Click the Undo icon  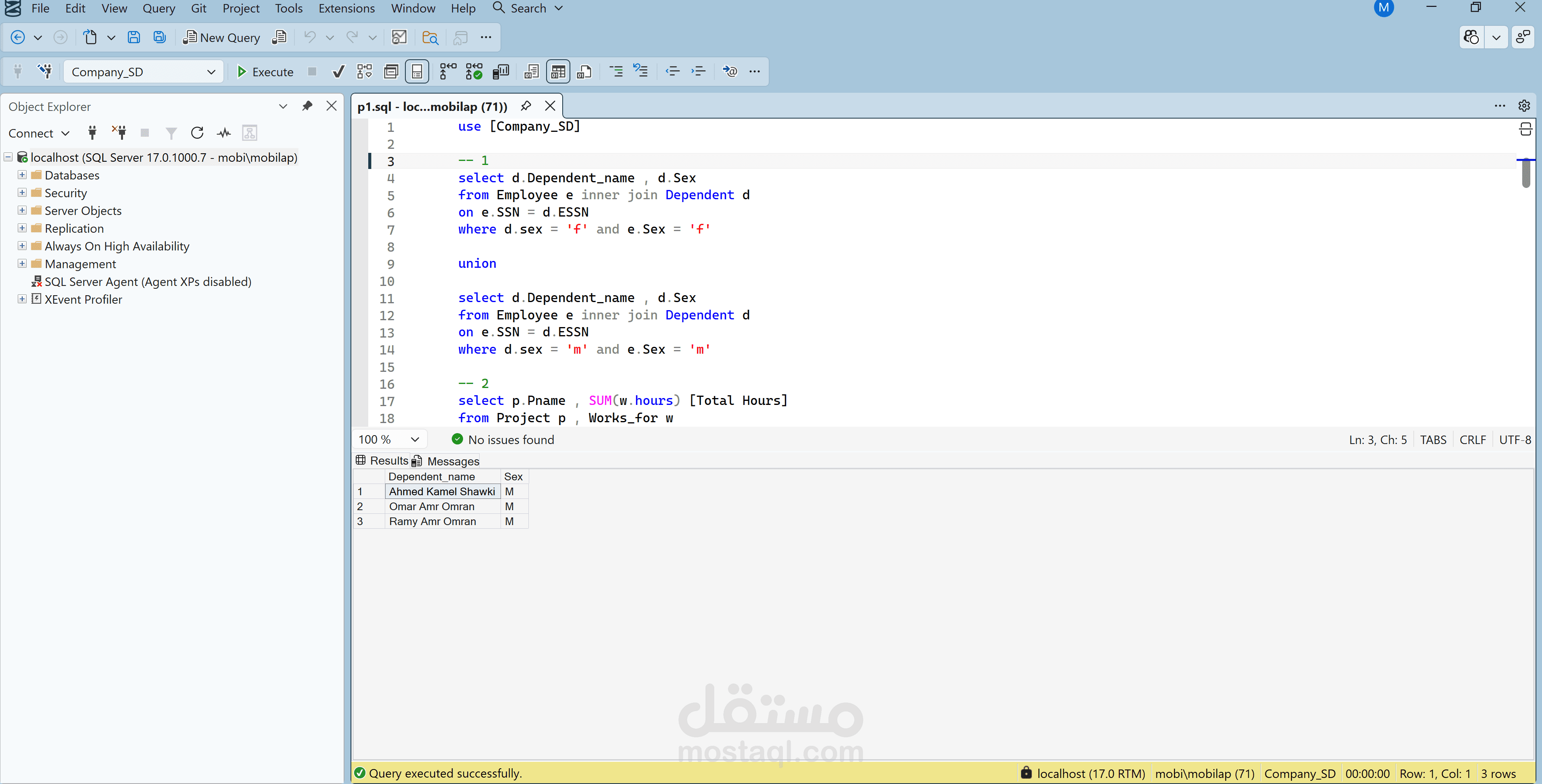(309, 38)
